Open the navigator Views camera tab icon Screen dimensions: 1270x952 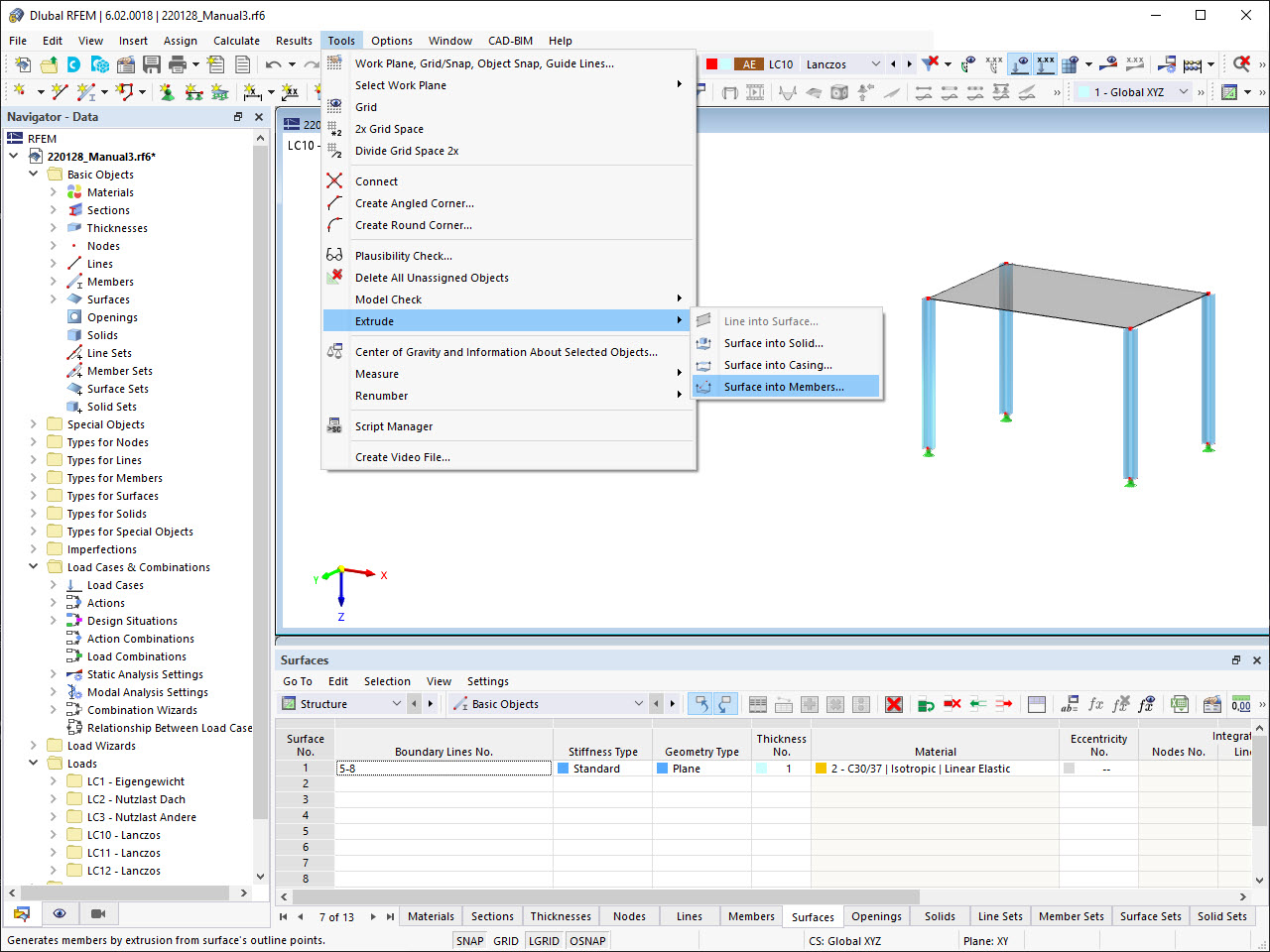coord(98,913)
